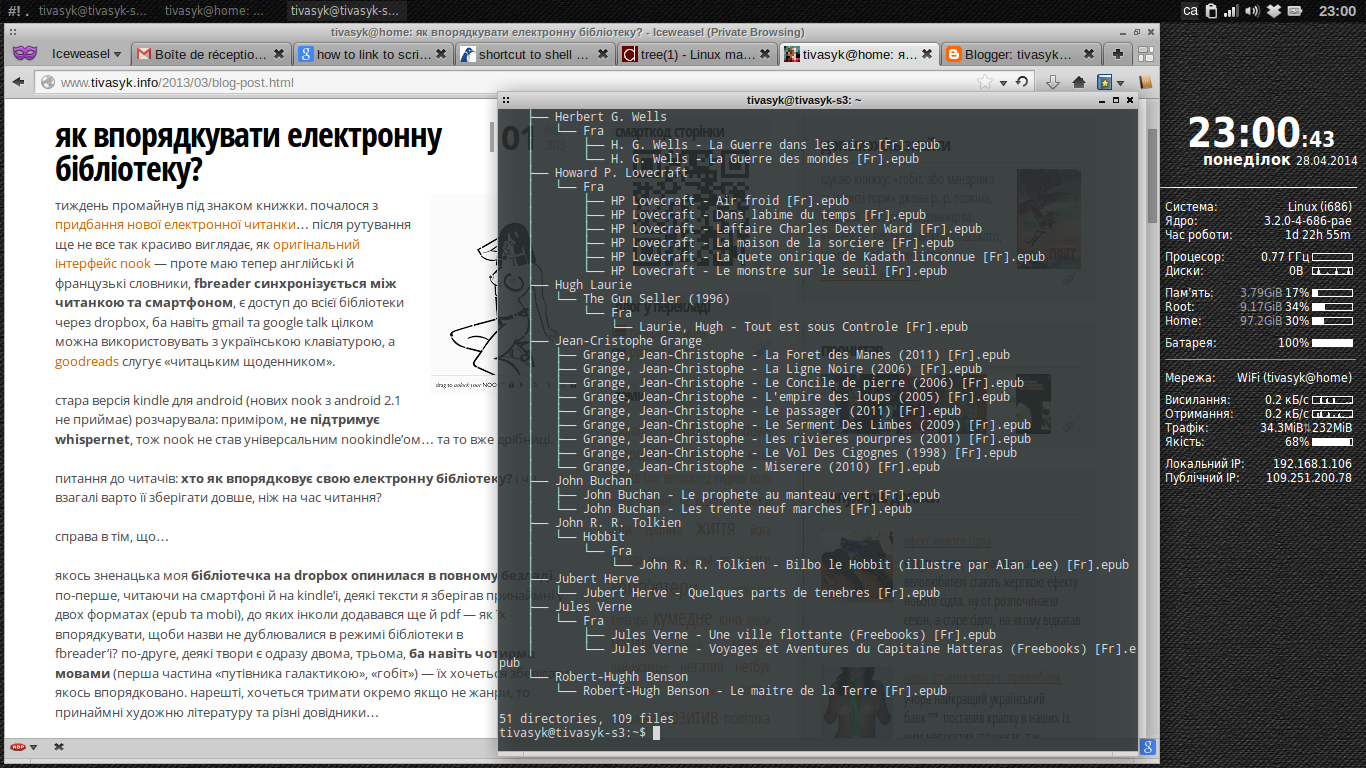Close the 'Blogger: tivasyk…' tab
Image resolution: width=1366 pixels, height=768 pixels.
1089,54
